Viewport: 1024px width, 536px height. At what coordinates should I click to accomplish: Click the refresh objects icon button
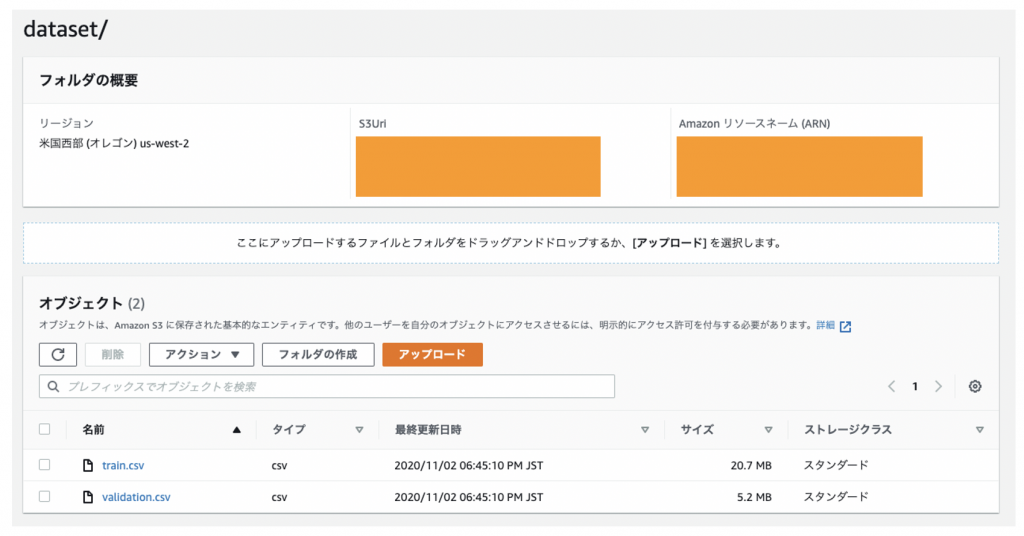point(58,355)
